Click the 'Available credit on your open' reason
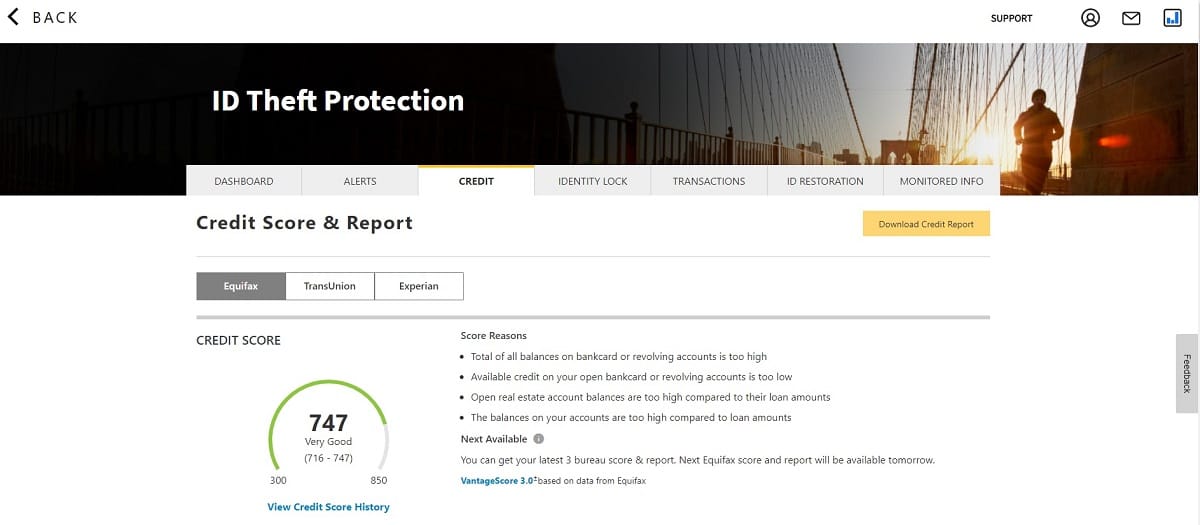The height and width of the screenshot is (525, 1200). 631,377
